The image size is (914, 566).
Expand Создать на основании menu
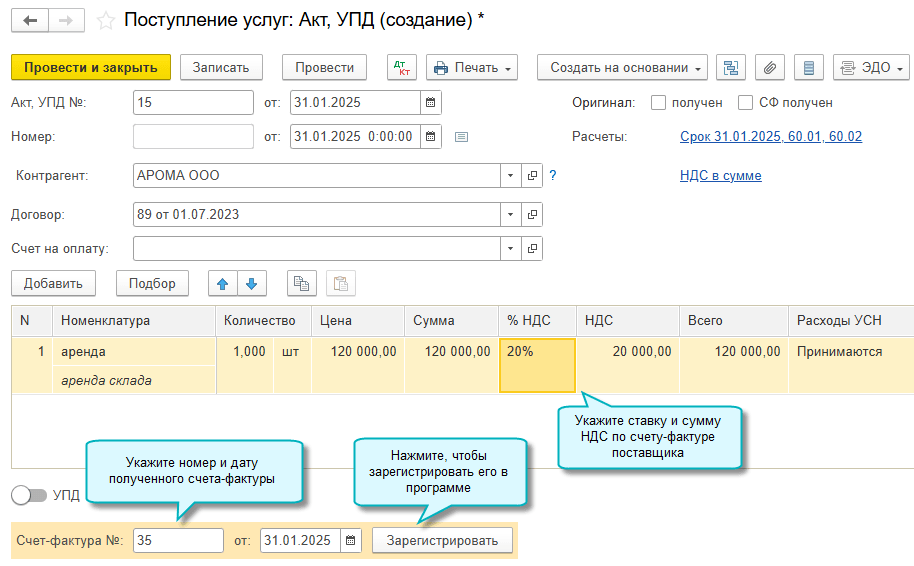point(622,68)
